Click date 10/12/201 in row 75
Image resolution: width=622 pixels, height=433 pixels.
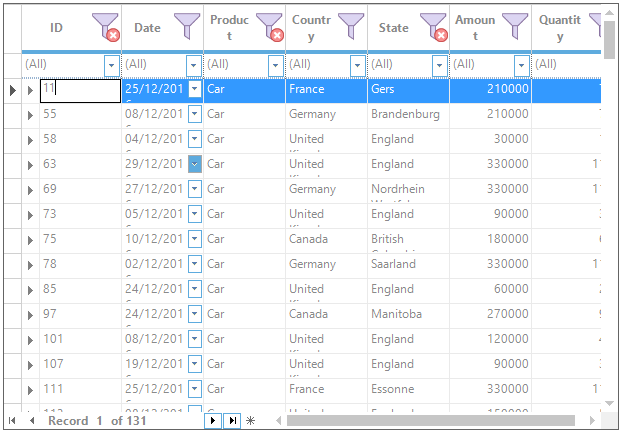[154, 239]
